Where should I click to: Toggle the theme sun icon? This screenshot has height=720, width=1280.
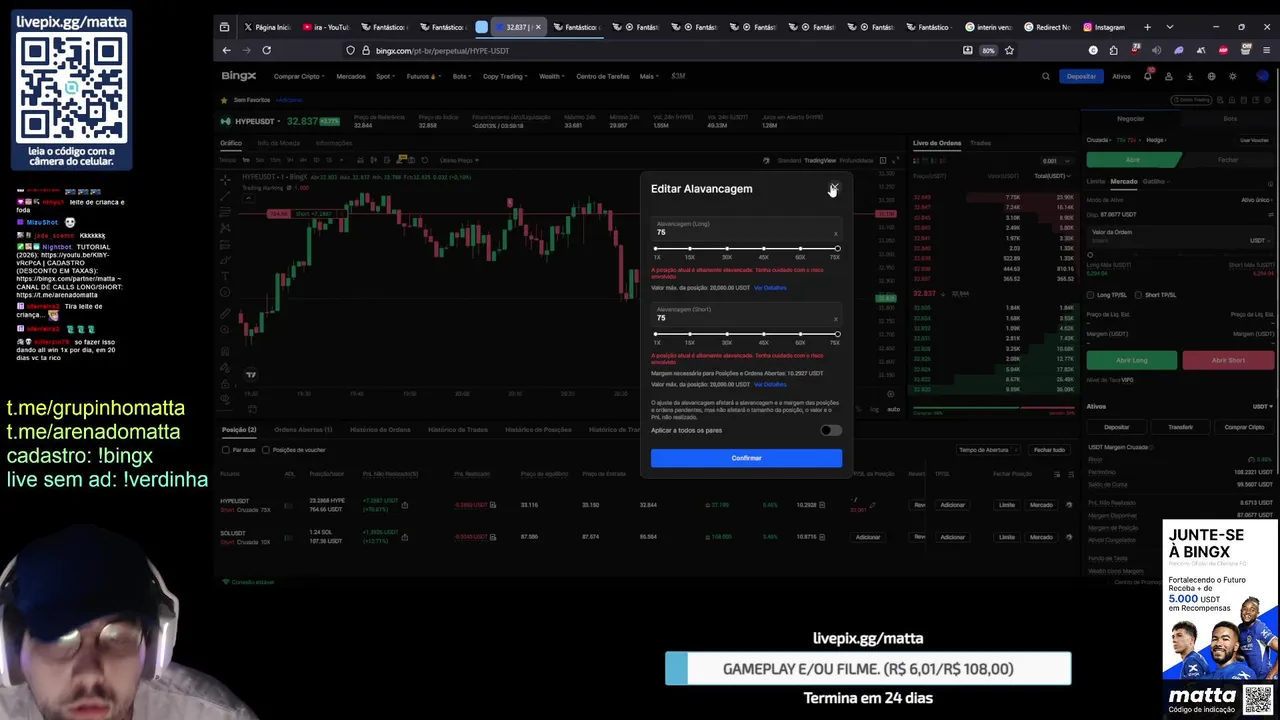(x=1233, y=76)
